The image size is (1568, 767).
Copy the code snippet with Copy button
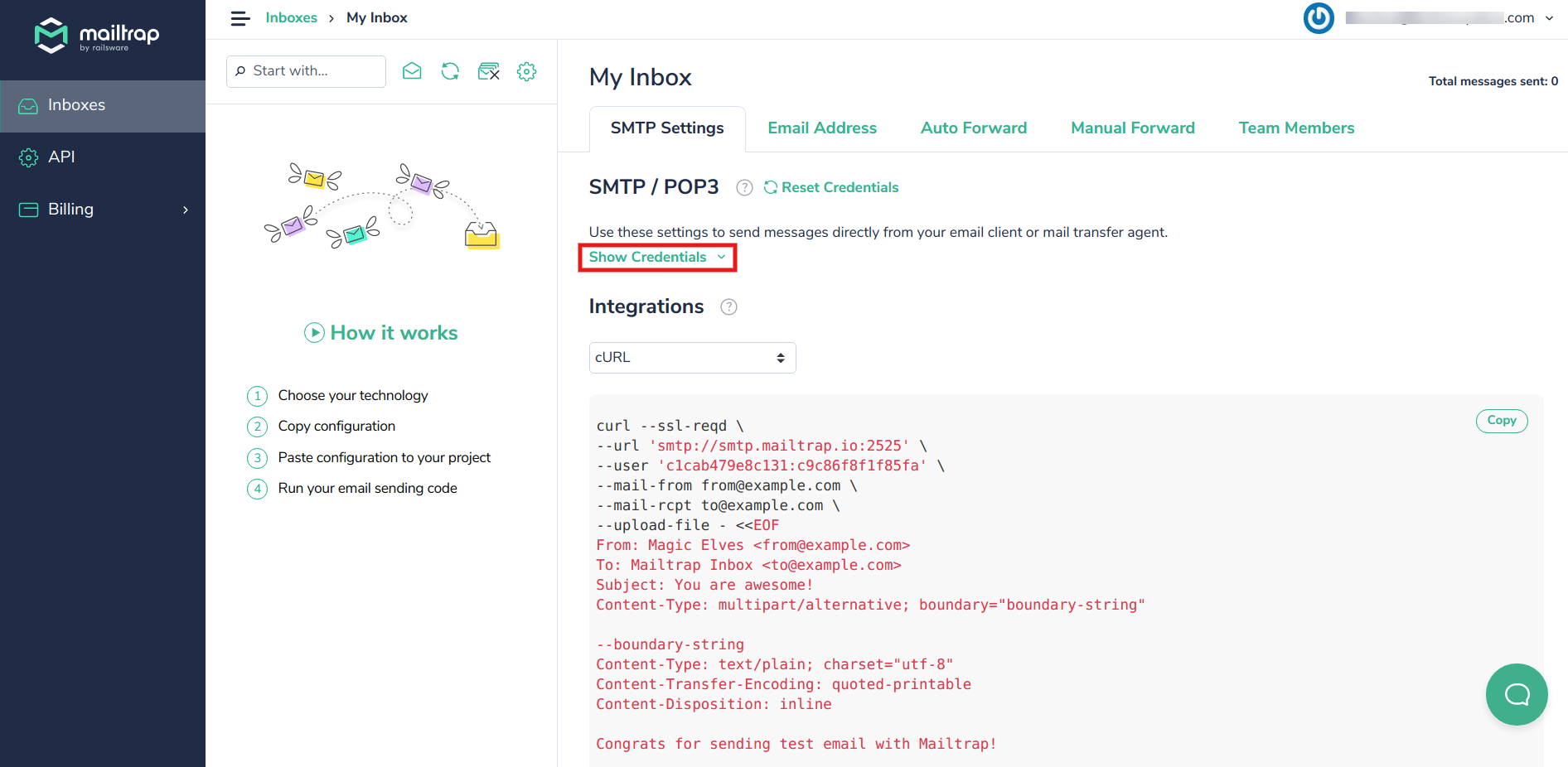click(x=1502, y=421)
